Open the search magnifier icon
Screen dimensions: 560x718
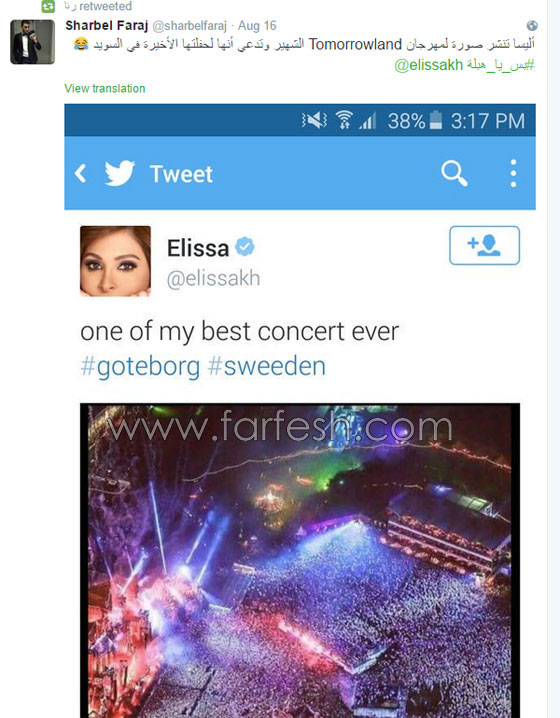click(454, 174)
